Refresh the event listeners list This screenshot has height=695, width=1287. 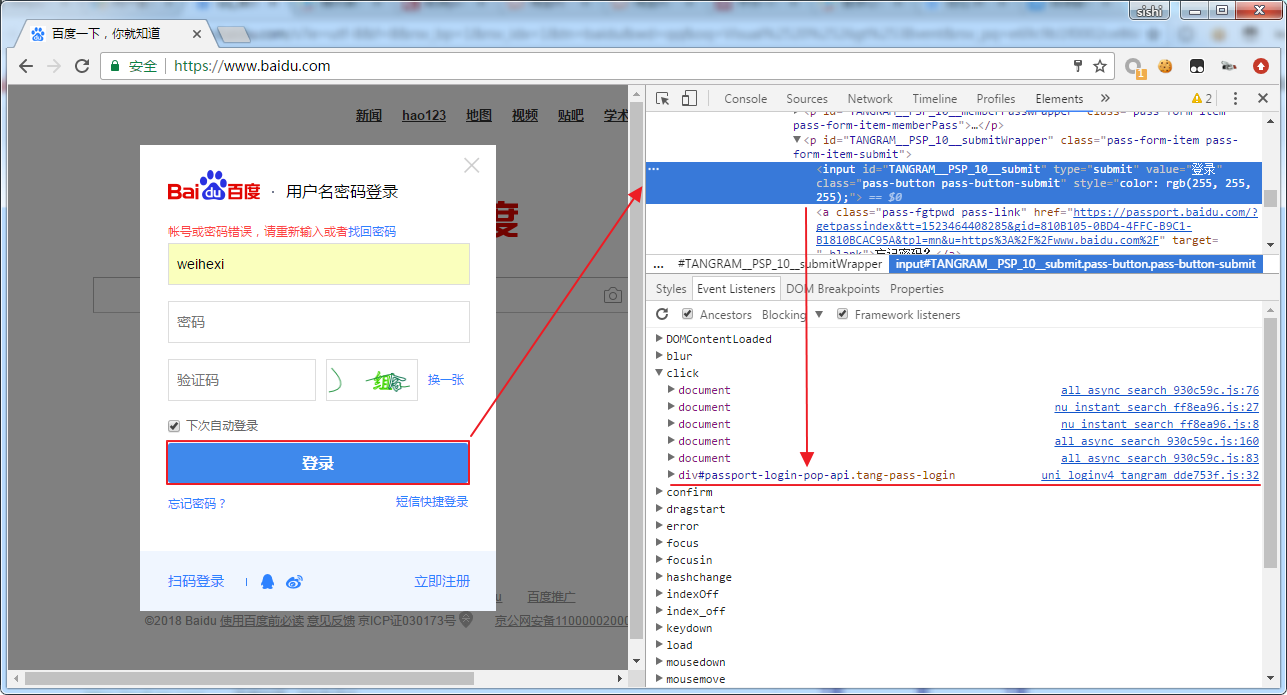tap(662, 314)
